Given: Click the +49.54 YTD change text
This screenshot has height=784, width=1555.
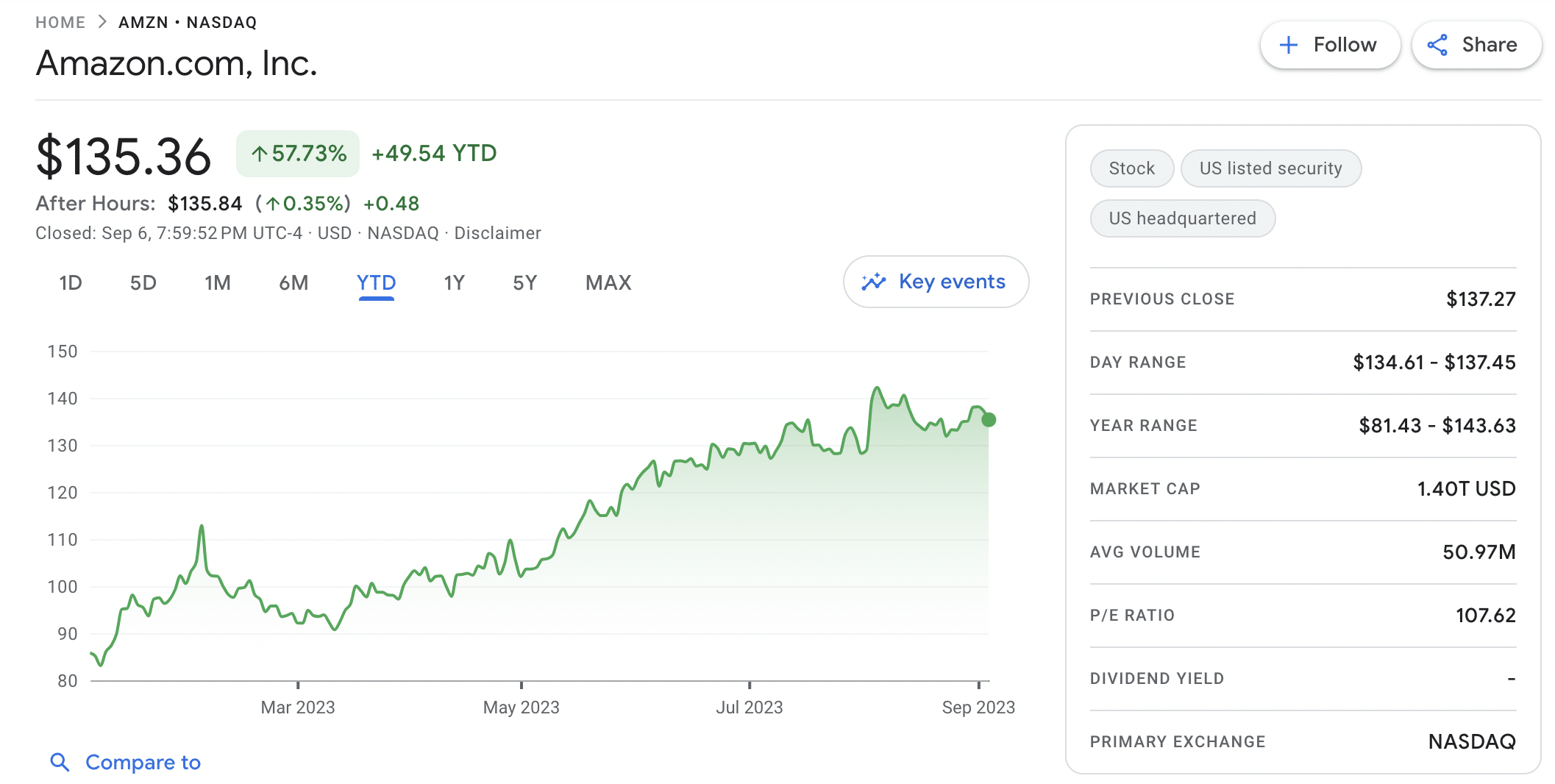Looking at the screenshot, I should pos(434,153).
